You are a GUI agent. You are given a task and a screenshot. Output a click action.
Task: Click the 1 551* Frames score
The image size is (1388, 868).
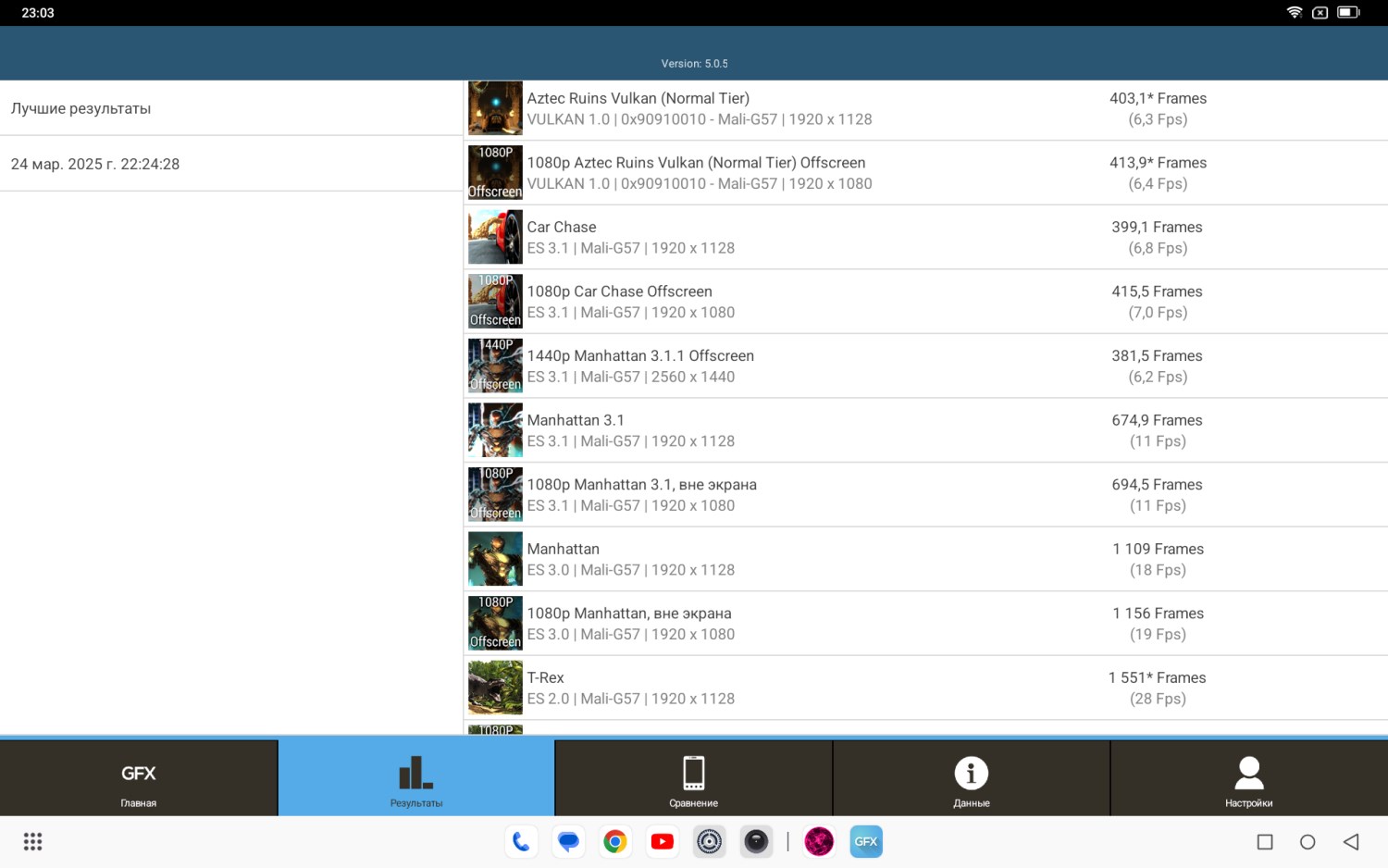click(1158, 677)
